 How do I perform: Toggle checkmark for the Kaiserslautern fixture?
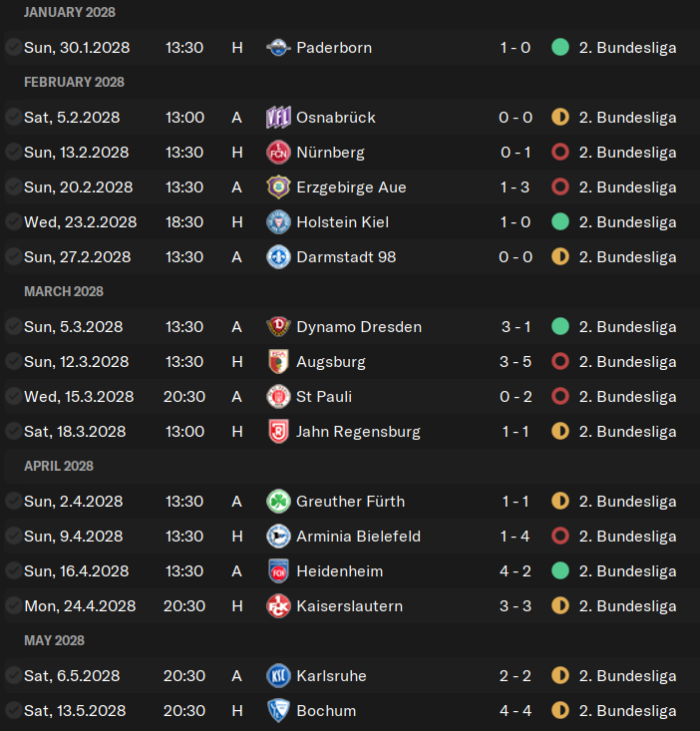tap(13, 606)
